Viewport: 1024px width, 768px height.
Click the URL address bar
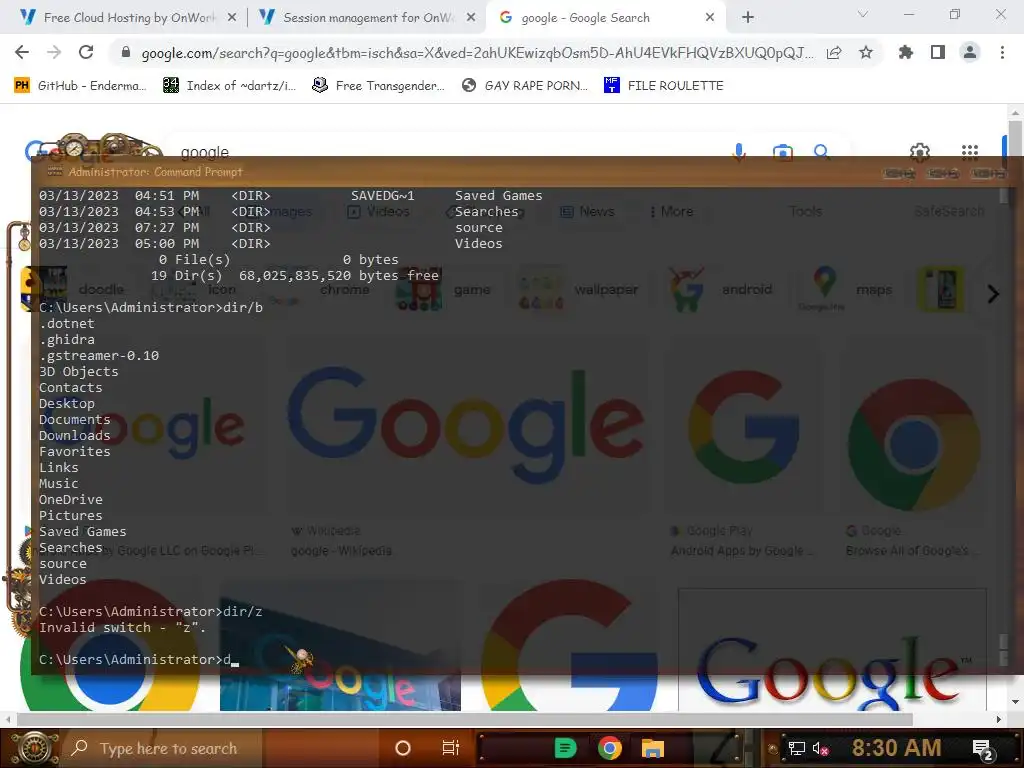tap(477, 53)
